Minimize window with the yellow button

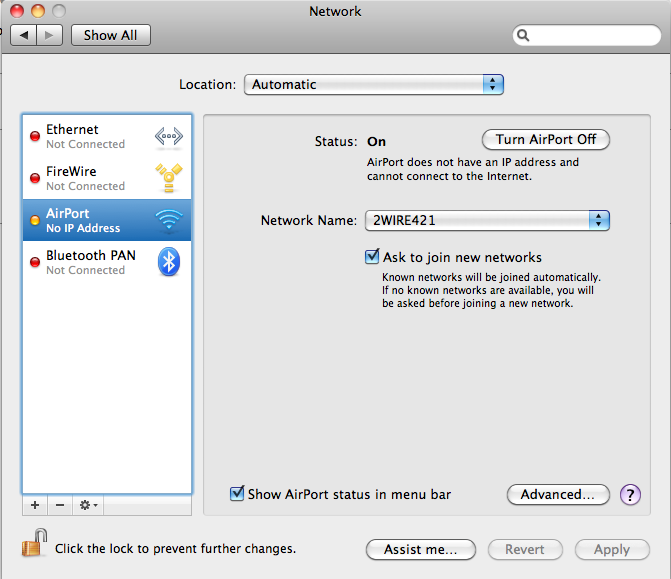tap(38, 11)
